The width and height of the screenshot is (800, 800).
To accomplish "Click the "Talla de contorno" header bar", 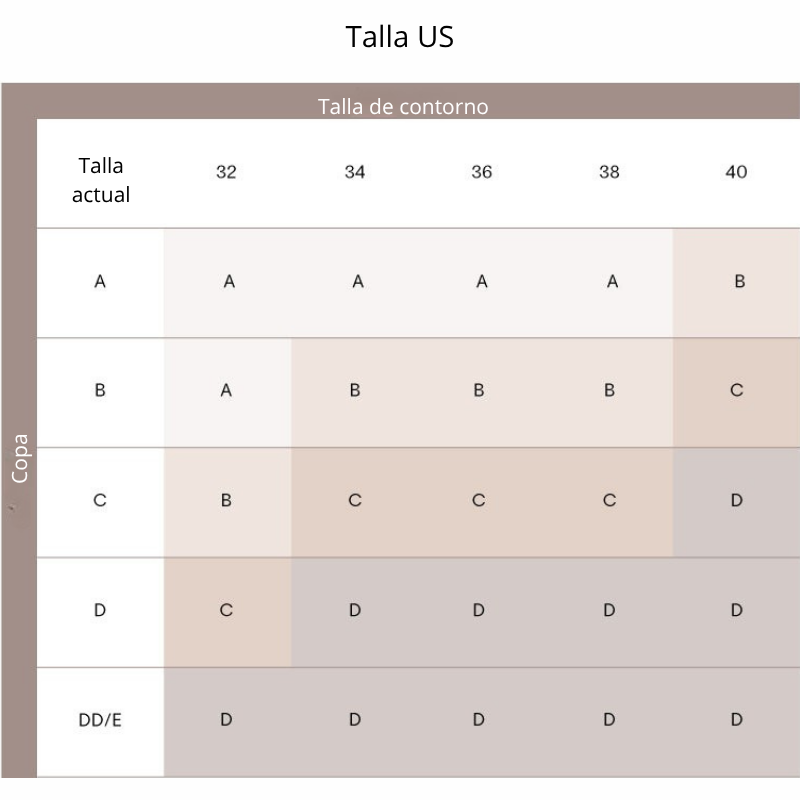I will pos(403,106).
